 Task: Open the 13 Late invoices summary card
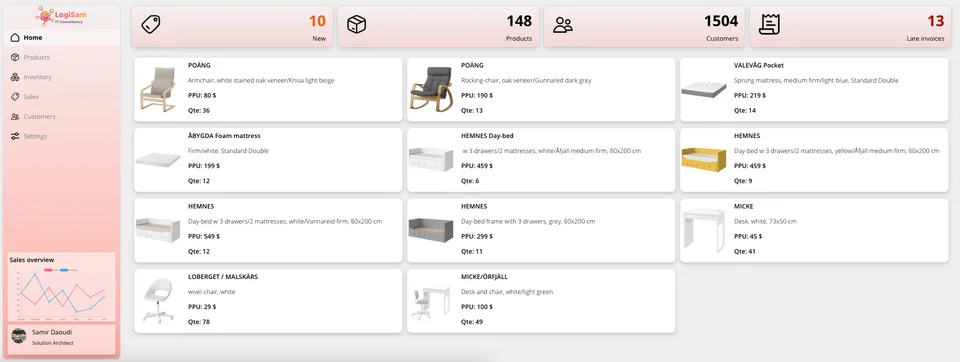(850, 26)
